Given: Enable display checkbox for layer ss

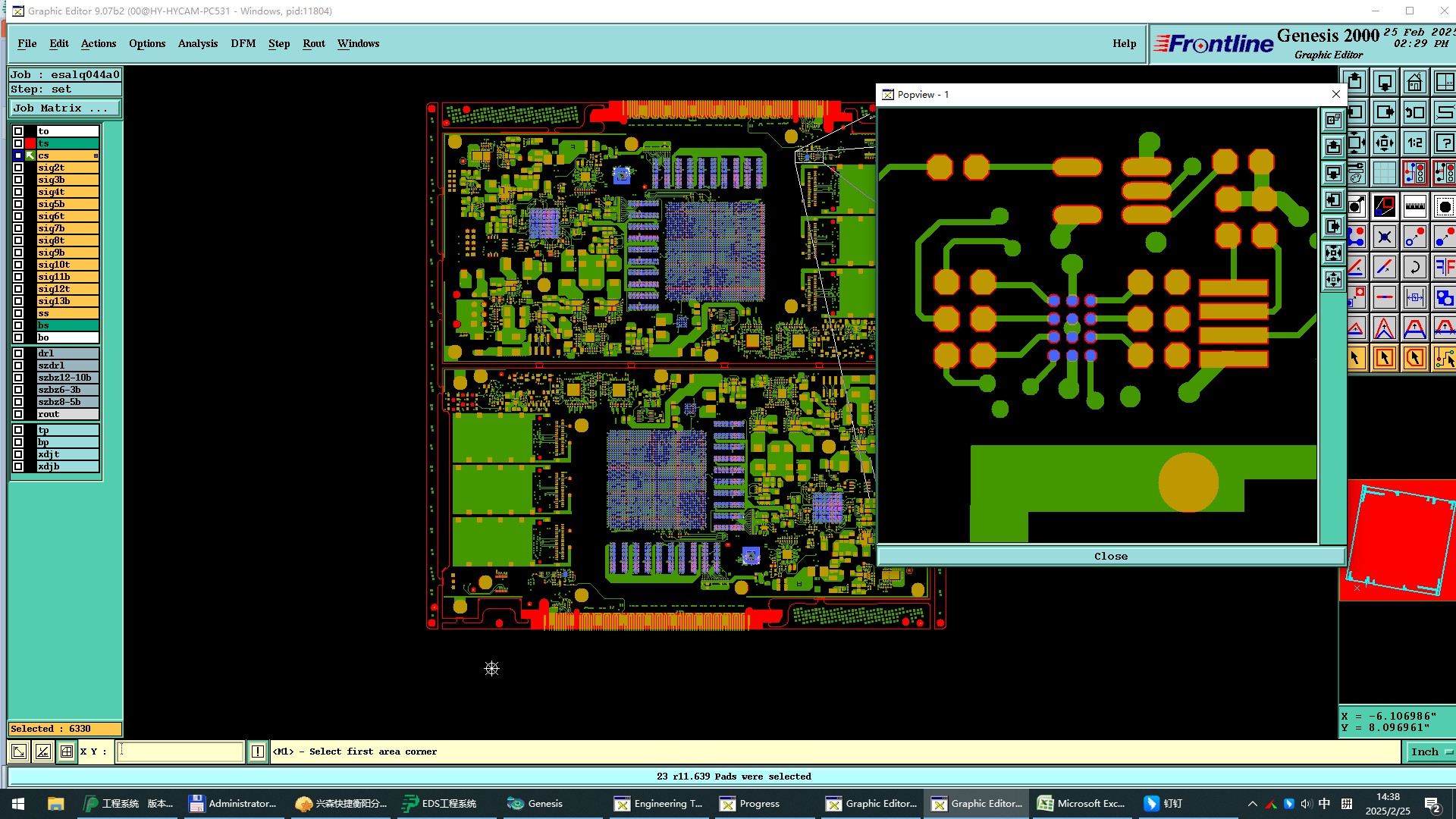Looking at the screenshot, I should click(18, 313).
